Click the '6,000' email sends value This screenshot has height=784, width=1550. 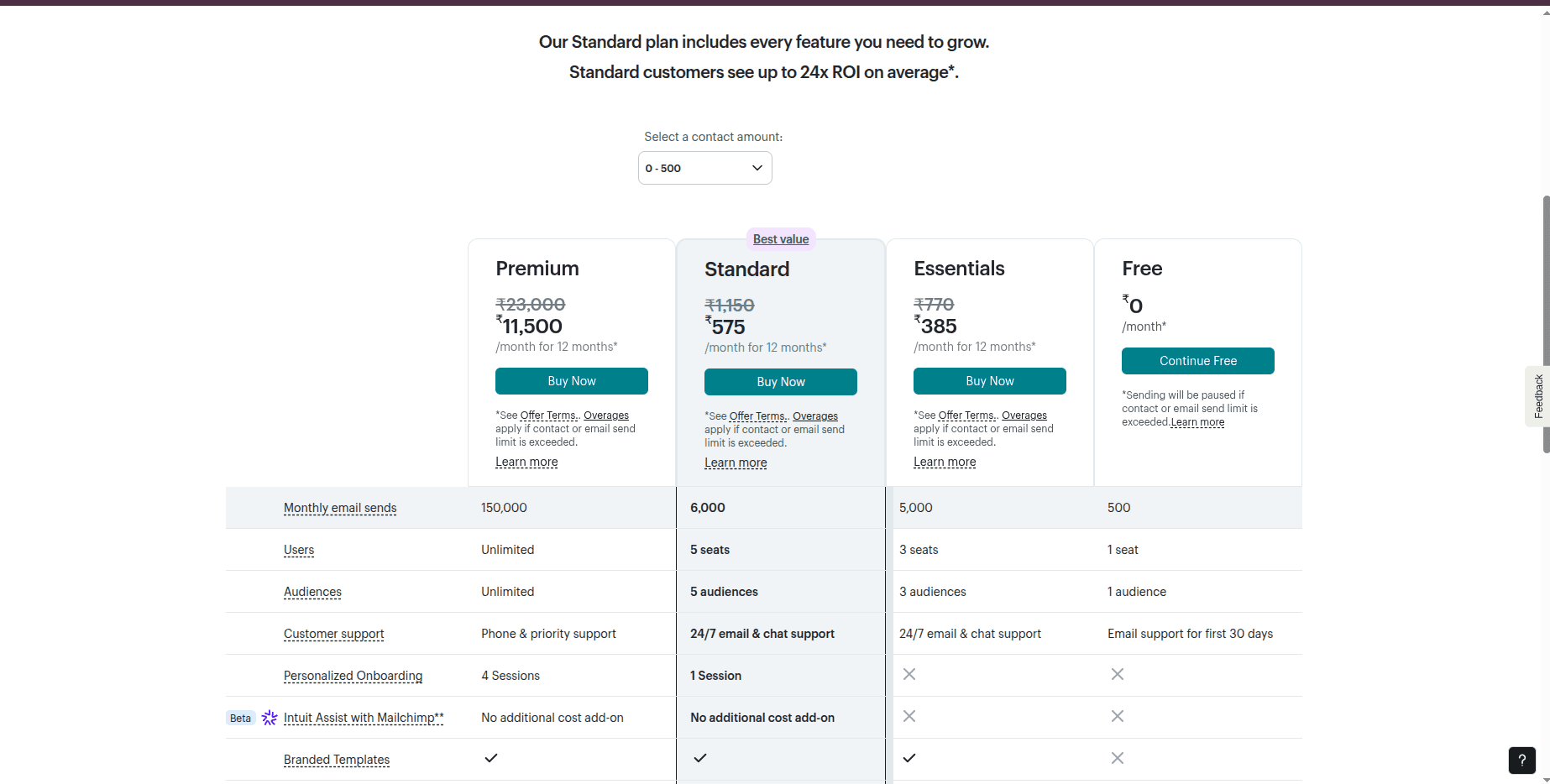tap(708, 508)
